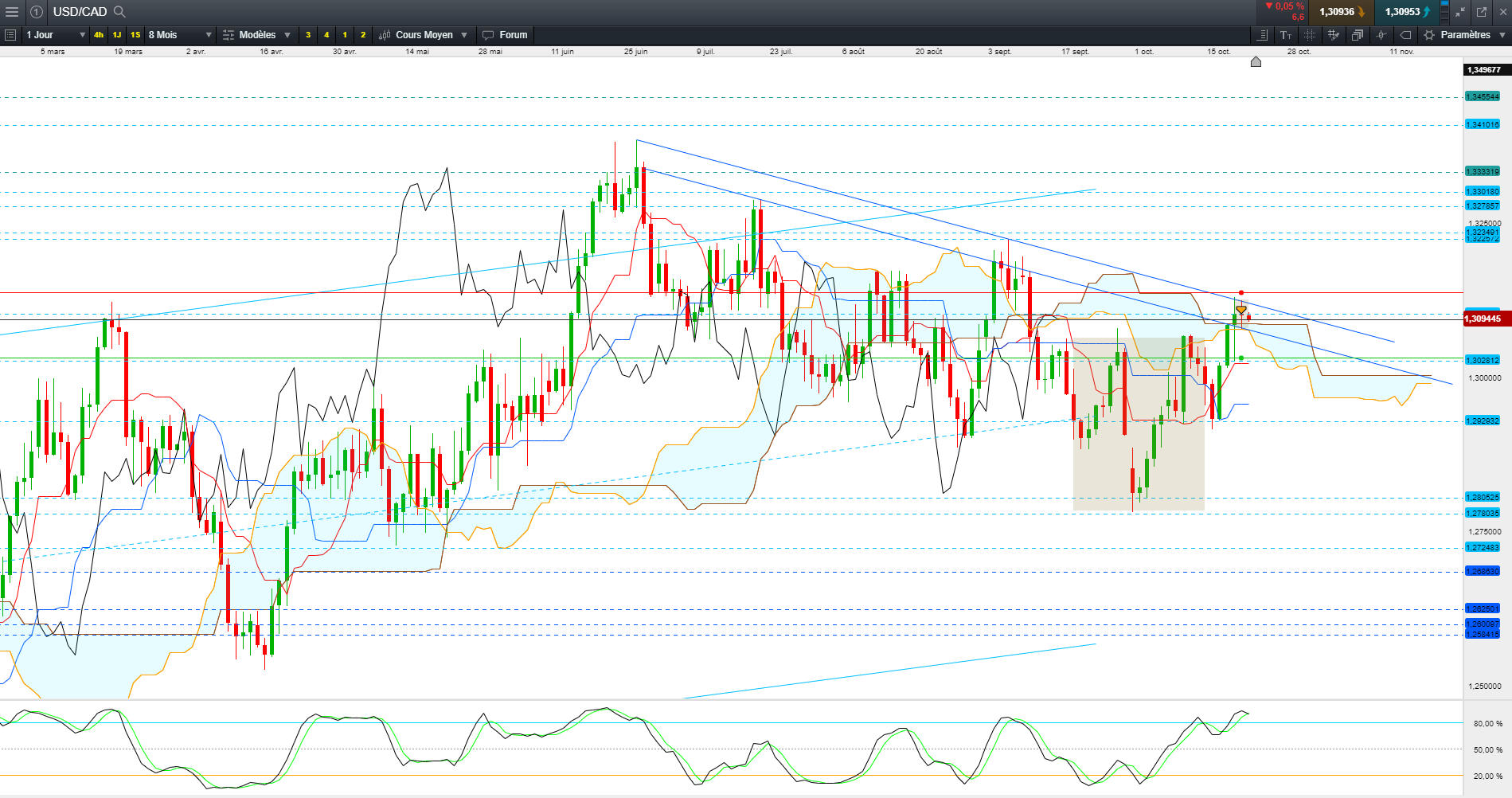Image resolution: width=1512 pixels, height=798 pixels.
Task: Click the USD/CAD instrument title
Action: [x=80, y=12]
